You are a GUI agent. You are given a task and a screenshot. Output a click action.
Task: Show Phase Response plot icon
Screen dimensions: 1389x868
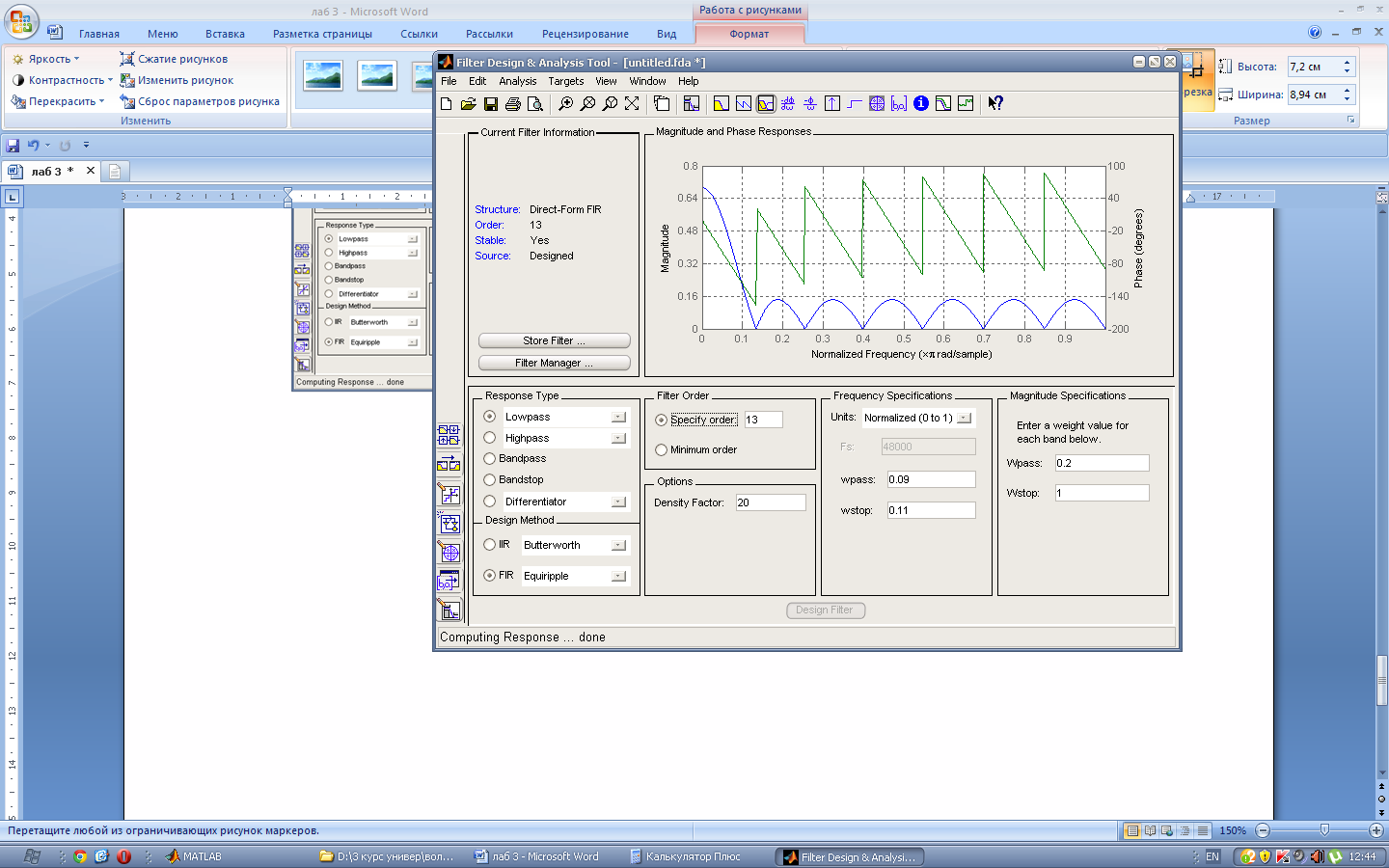[x=744, y=103]
